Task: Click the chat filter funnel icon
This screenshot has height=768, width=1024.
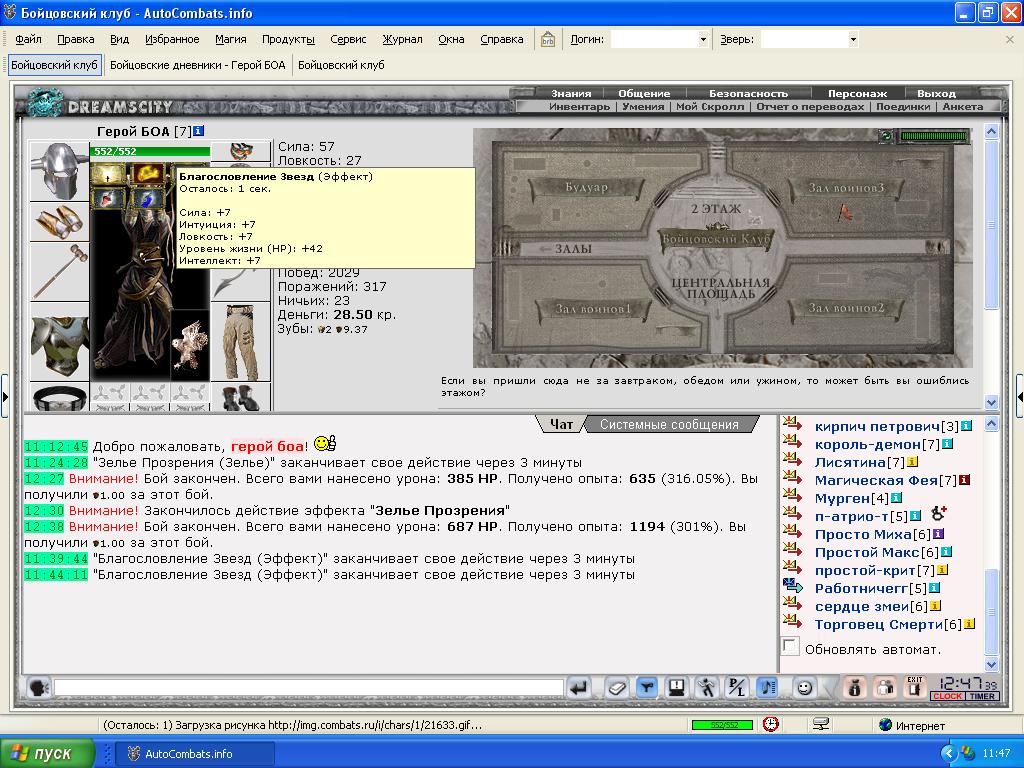Action: (x=647, y=688)
